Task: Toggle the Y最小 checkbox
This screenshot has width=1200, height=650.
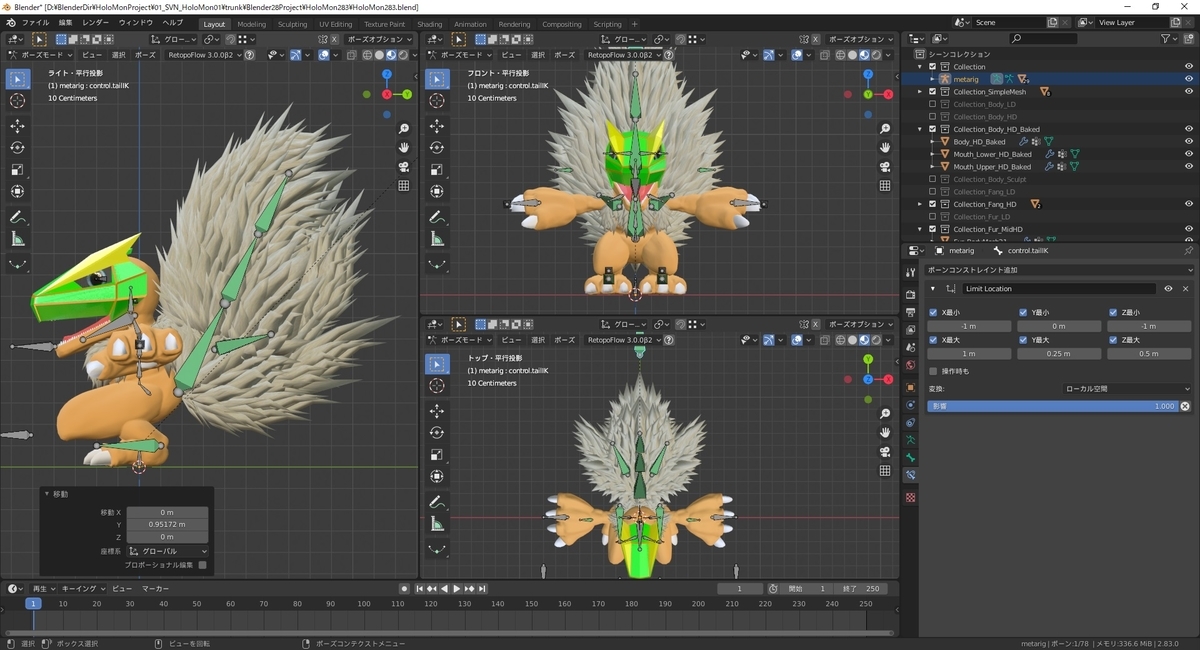Action: [x=1023, y=313]
